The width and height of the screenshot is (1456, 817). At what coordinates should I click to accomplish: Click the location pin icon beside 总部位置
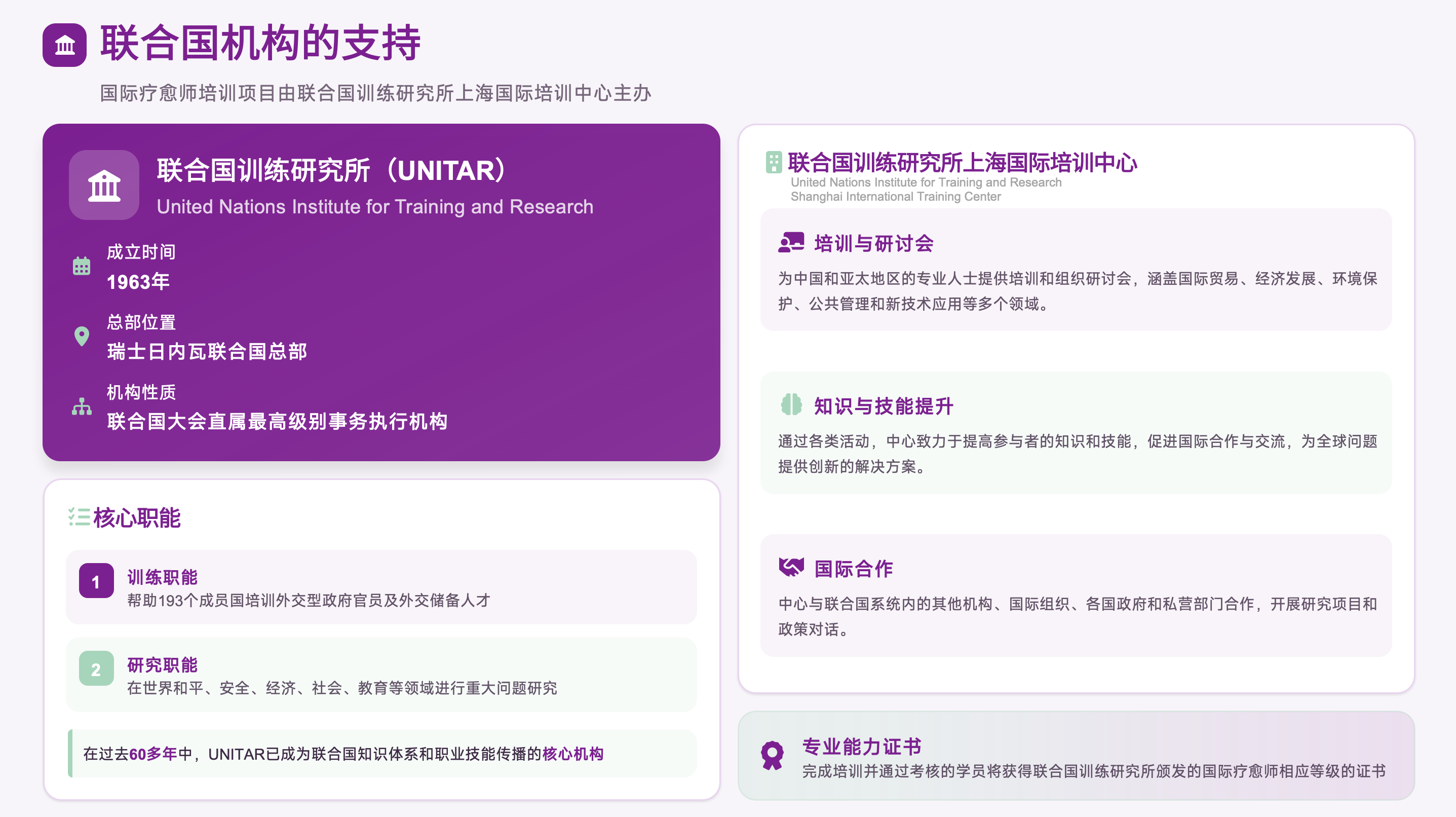pos(82,336)
